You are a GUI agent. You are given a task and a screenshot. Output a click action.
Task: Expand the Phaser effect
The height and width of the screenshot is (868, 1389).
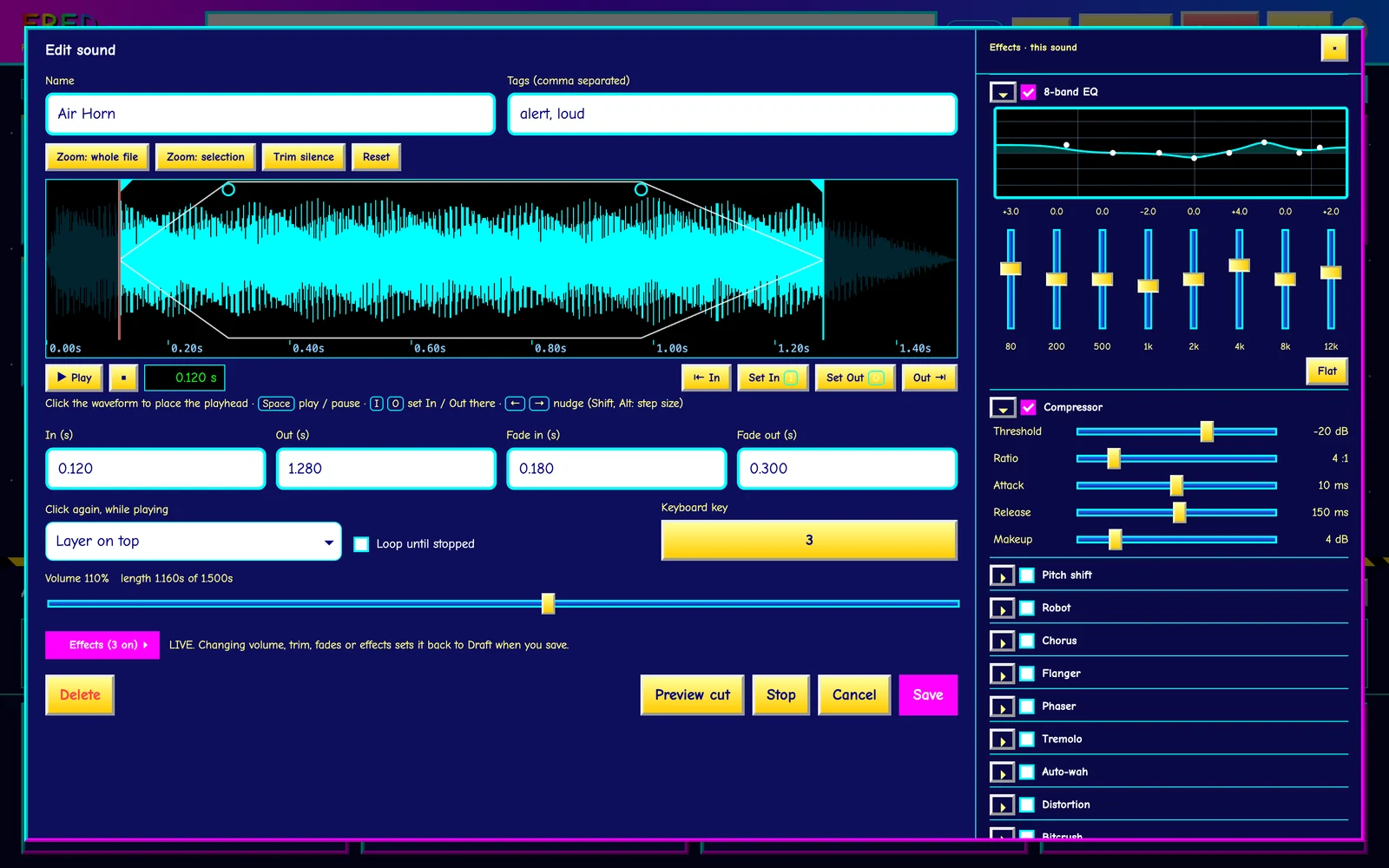pos(1002,707)
